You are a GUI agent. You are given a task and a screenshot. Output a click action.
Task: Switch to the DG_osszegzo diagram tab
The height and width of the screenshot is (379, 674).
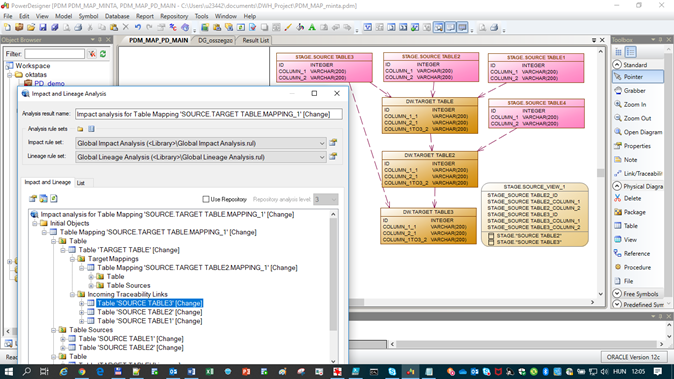click(215, 40)
